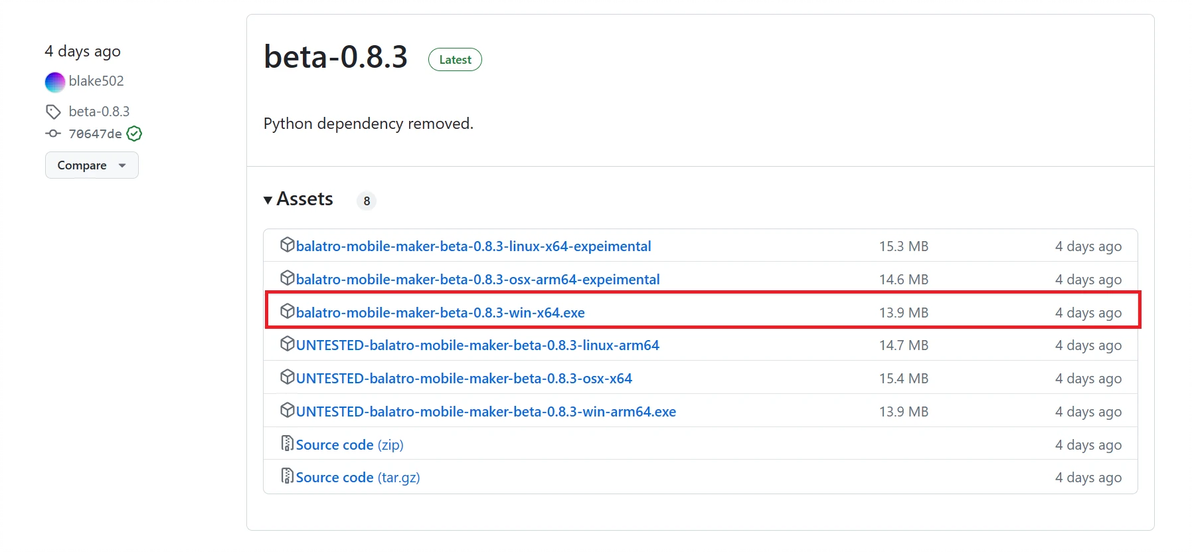
Task: Click the package icon beside linux-x64-expeimental asset
Action: pos(287,245)
